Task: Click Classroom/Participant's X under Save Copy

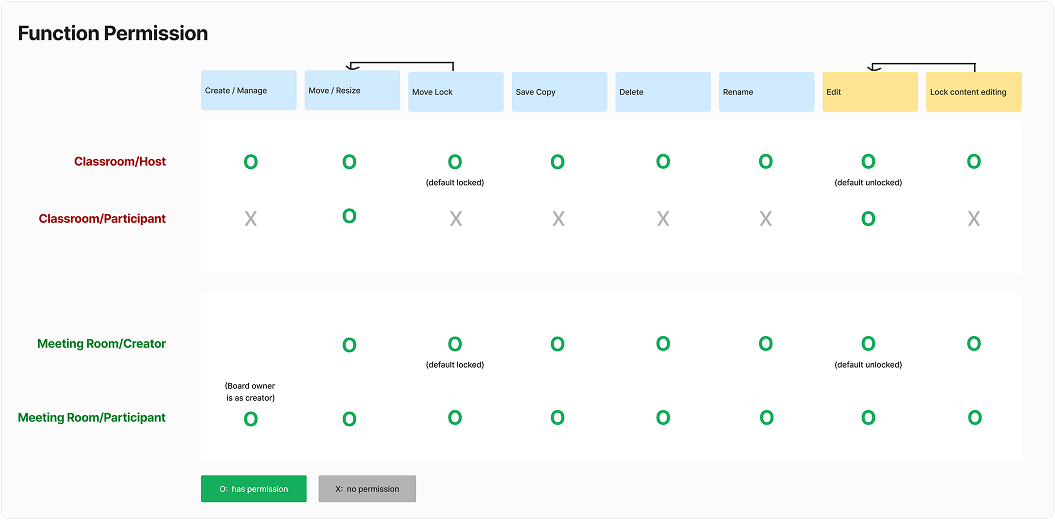Action: pos(558,219)
